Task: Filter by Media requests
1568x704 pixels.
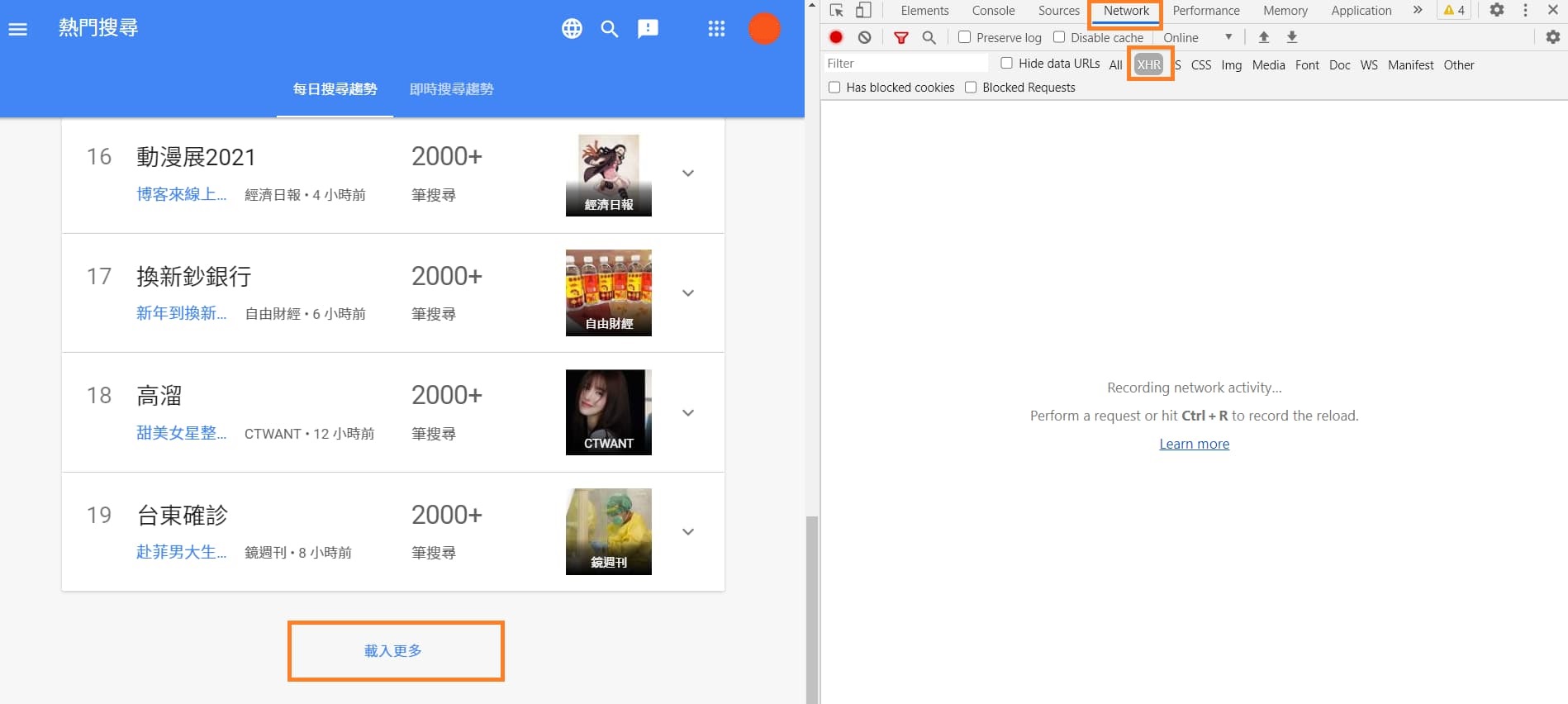Action: [x=1268, y=64]
